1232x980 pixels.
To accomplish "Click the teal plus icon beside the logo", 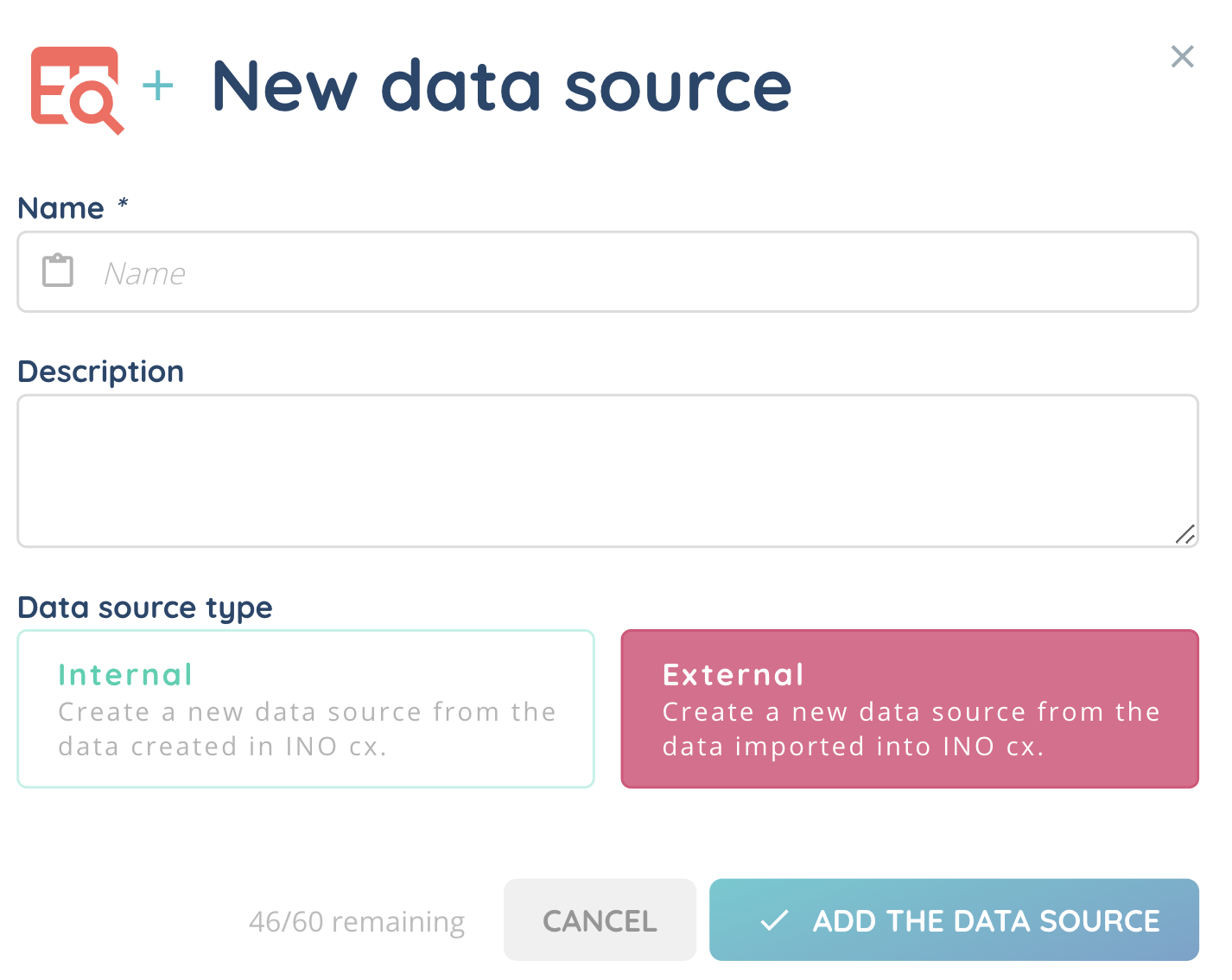I will [158, 86].
